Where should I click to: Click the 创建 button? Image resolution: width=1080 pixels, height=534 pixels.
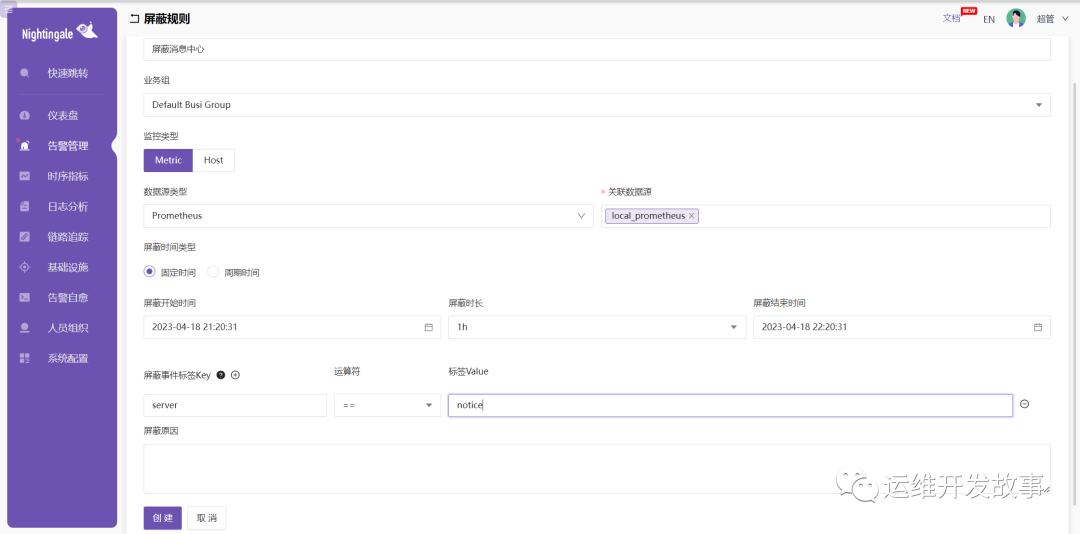coord(163,518)
